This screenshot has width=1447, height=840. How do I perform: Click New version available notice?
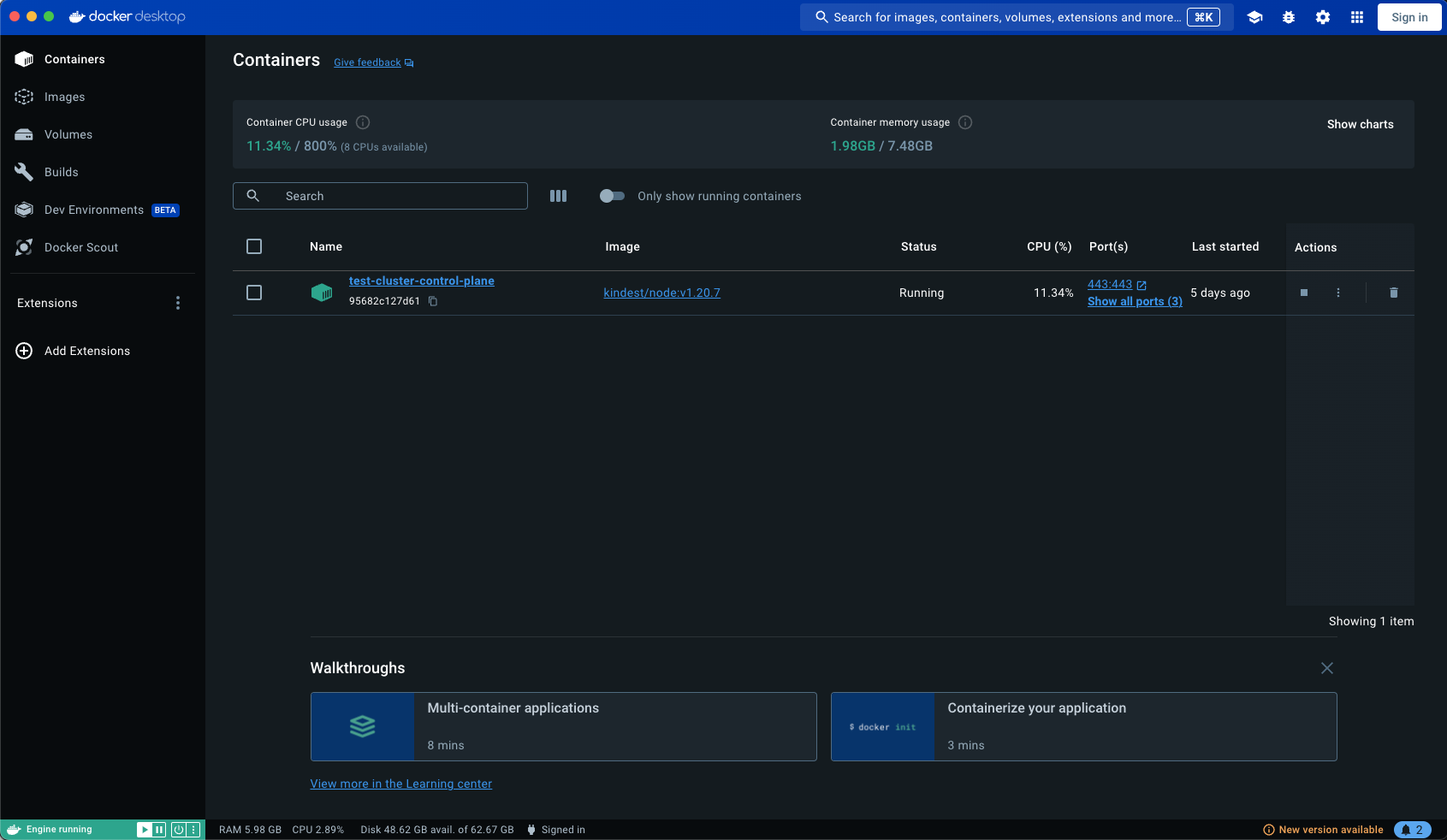(x=1323, y=830)
